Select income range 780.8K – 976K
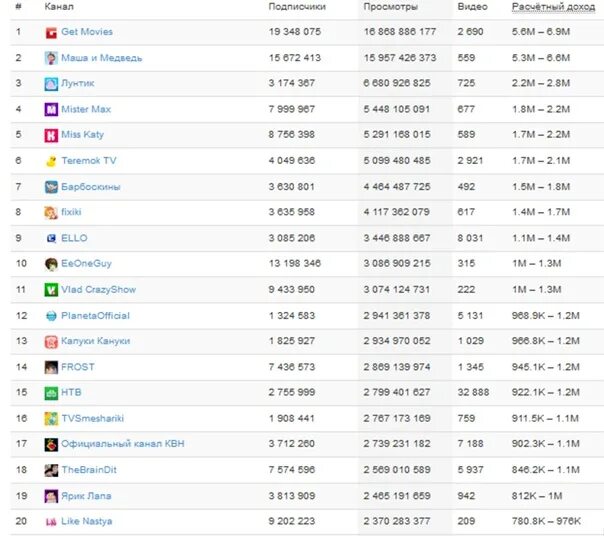Screen dimensions: 604x536 546,521
